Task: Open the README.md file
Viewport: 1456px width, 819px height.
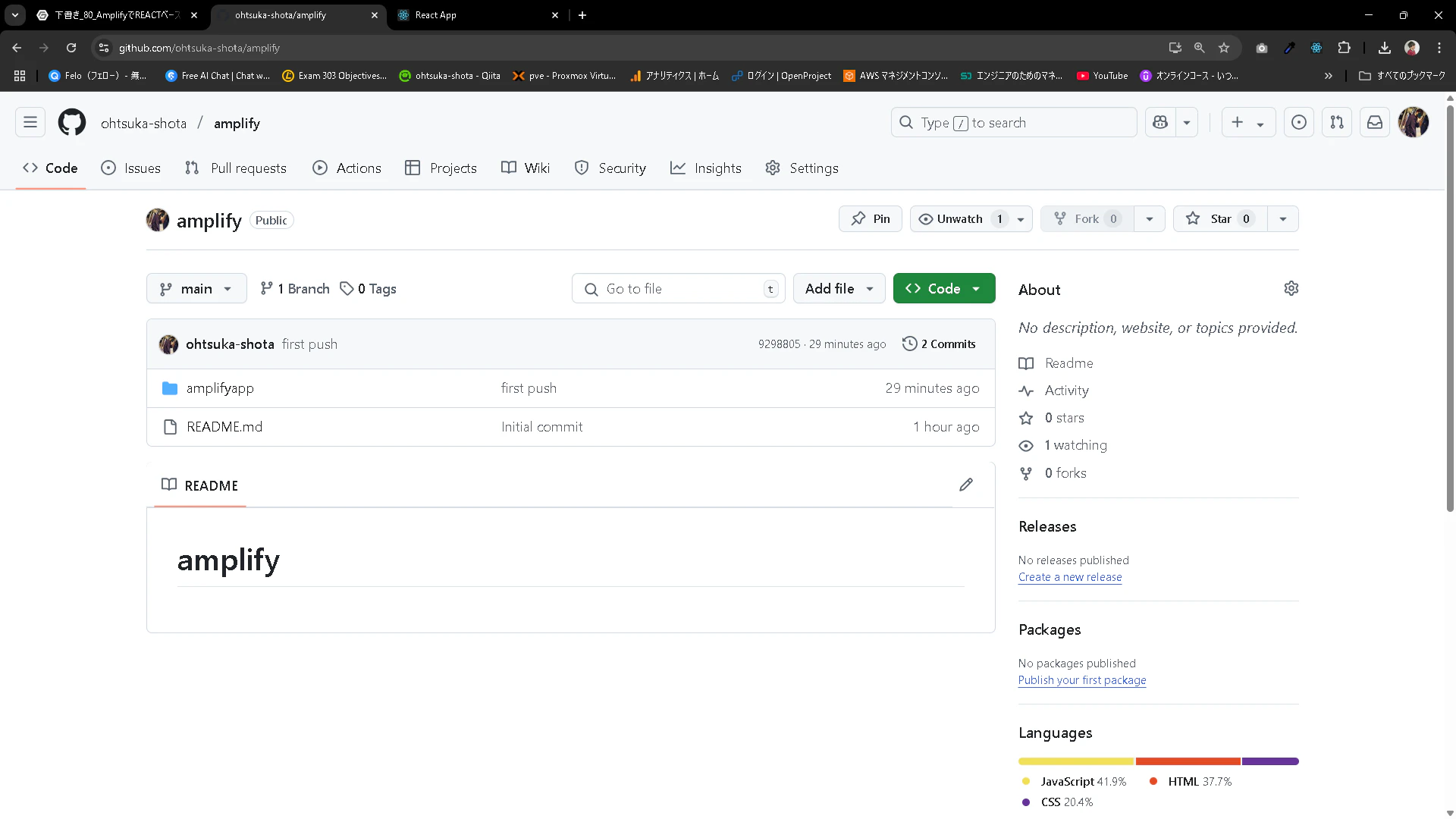Action: (x=224, y=427)
